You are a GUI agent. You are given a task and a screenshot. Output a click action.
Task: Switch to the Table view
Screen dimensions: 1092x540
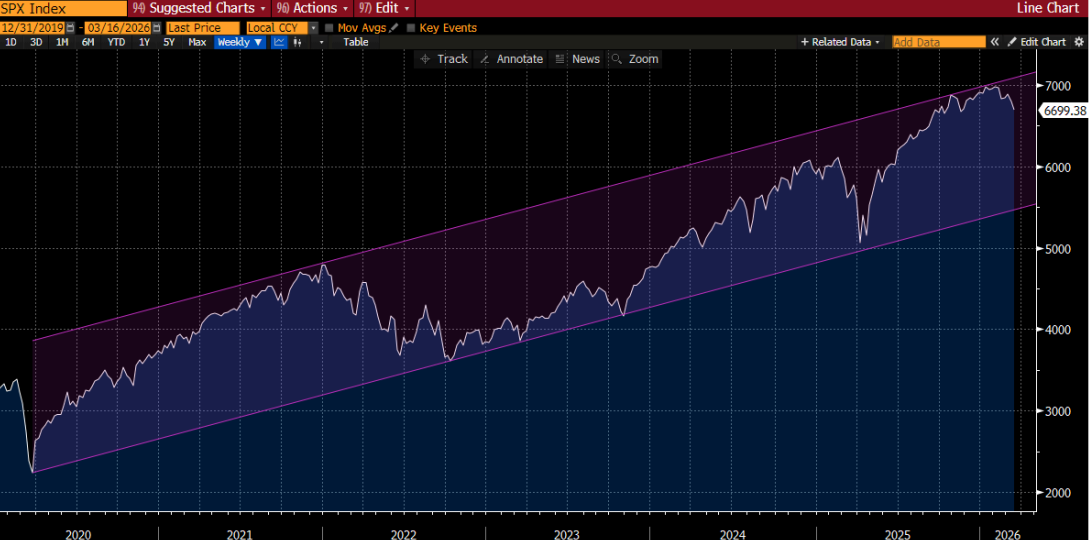[356, 42]
